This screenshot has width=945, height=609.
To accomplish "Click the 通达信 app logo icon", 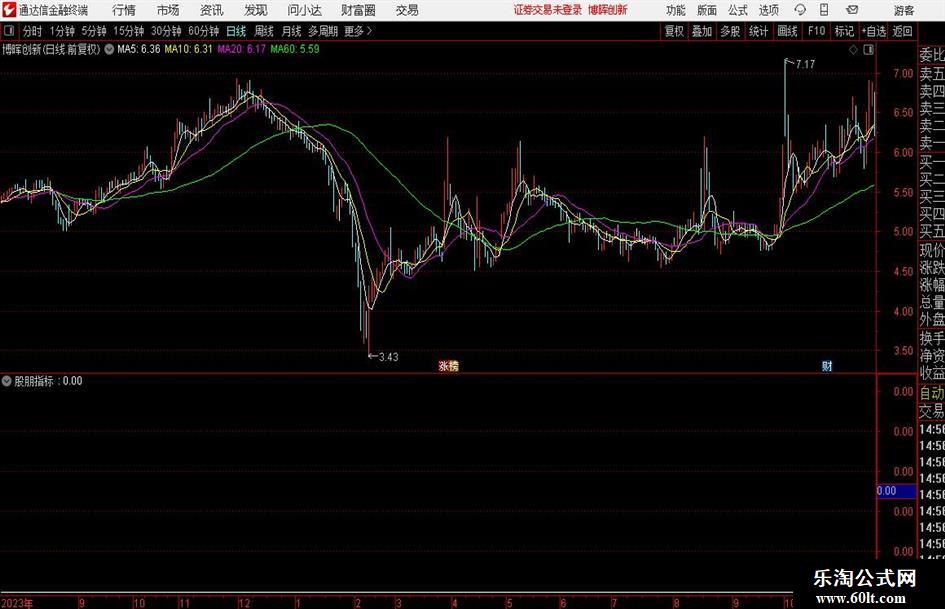I will tap(8, 10).
